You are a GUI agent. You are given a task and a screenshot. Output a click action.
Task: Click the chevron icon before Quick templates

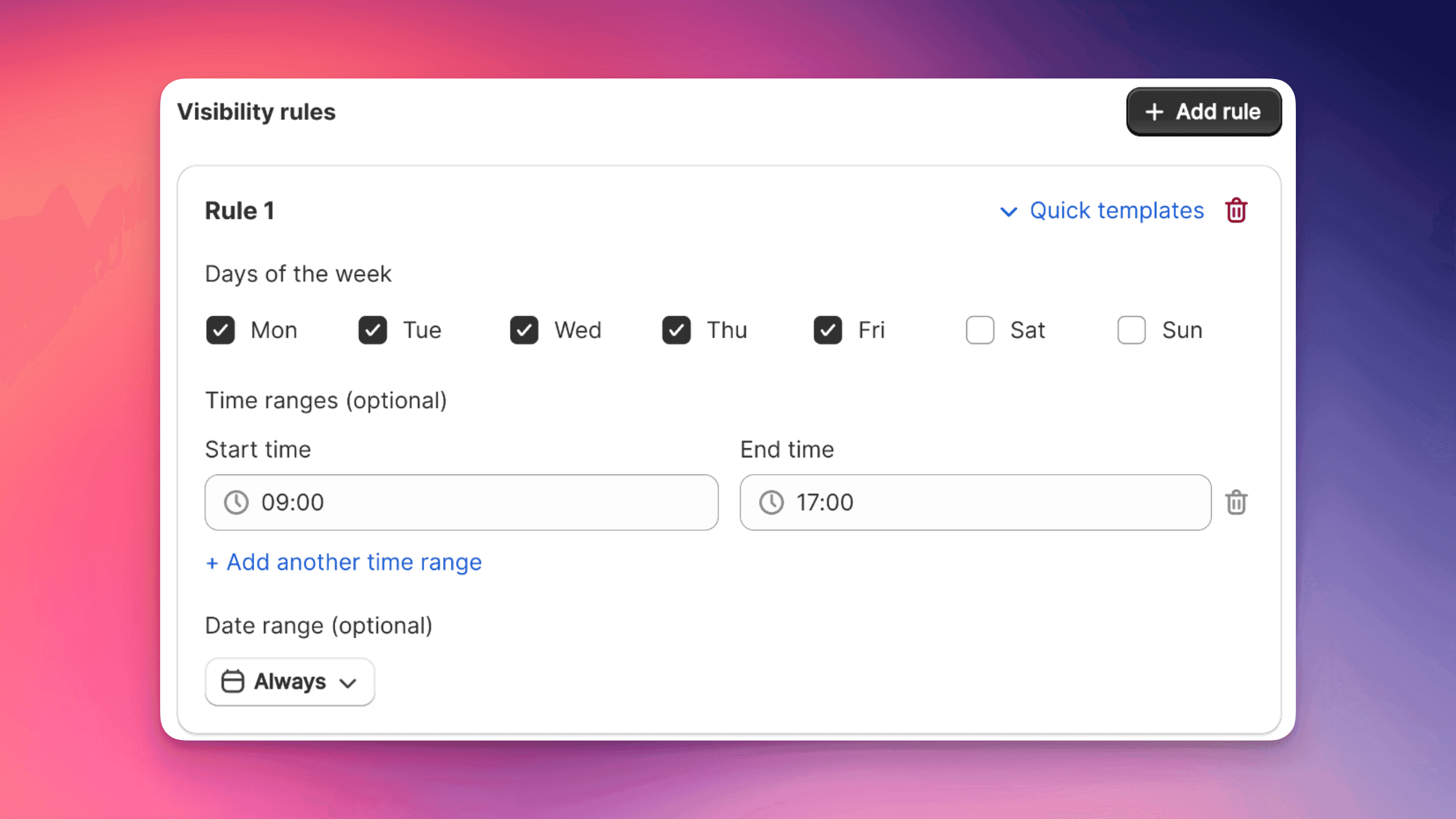[1010, 212]
